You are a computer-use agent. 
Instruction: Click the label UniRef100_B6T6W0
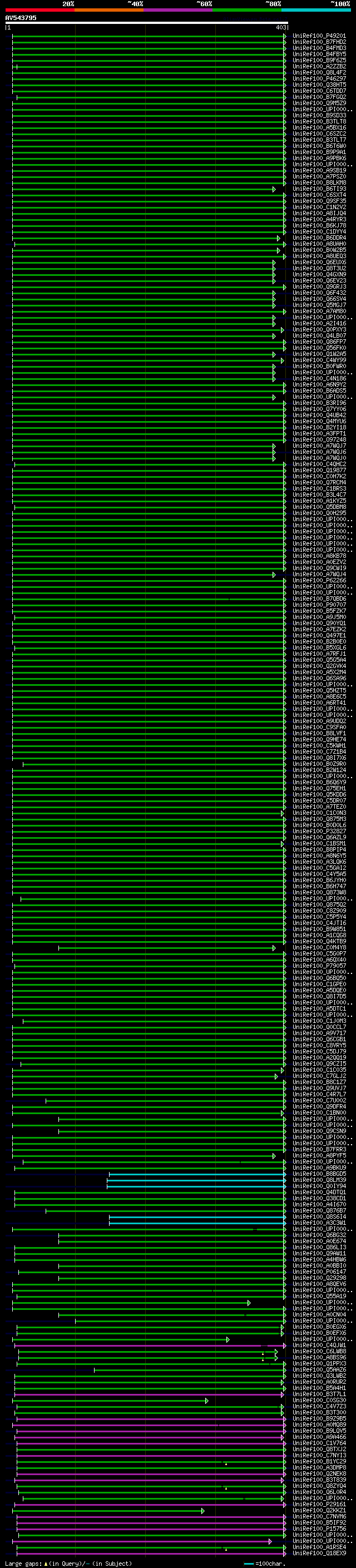319,146
